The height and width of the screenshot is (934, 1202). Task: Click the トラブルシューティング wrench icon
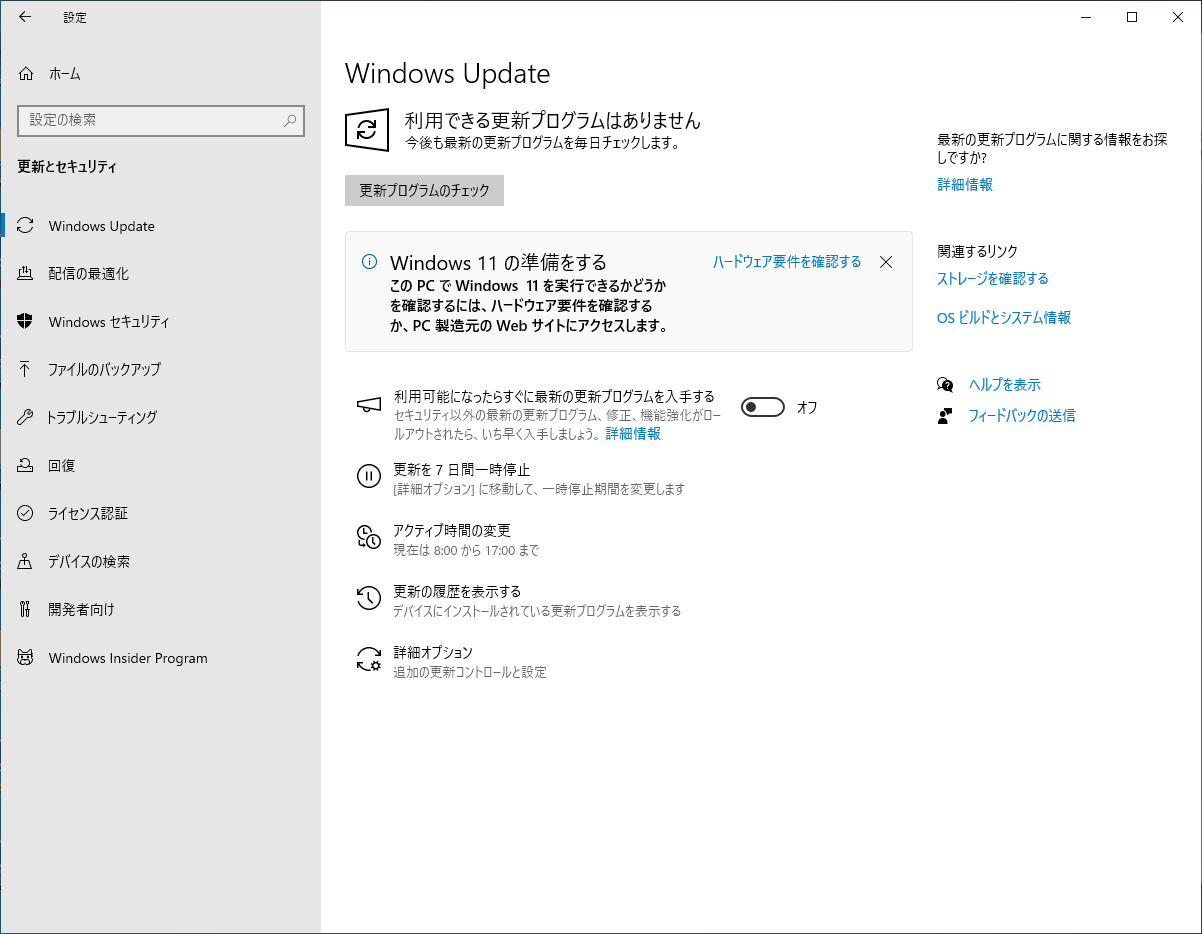(26, 417)
